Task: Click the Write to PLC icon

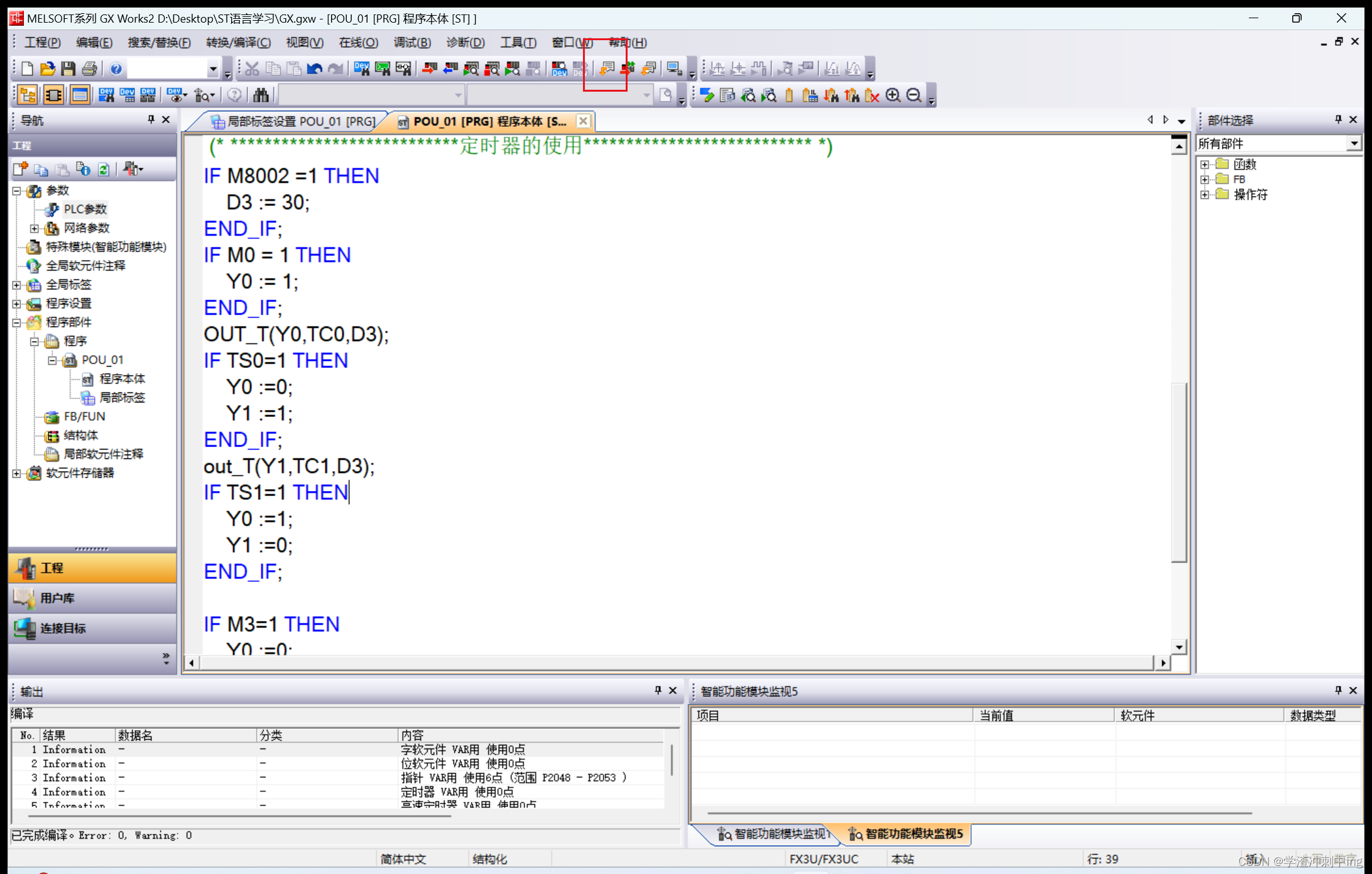Action: (x=430, y=68)
